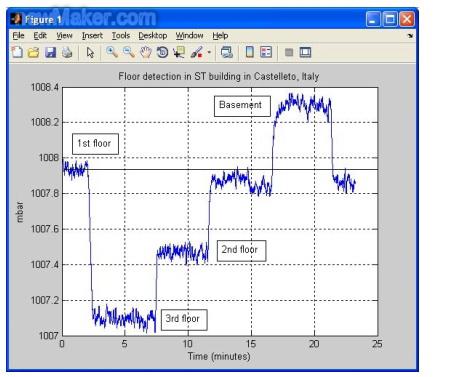Select the 3rd floor annotation box
450x377 pixels.
(184, 320)
